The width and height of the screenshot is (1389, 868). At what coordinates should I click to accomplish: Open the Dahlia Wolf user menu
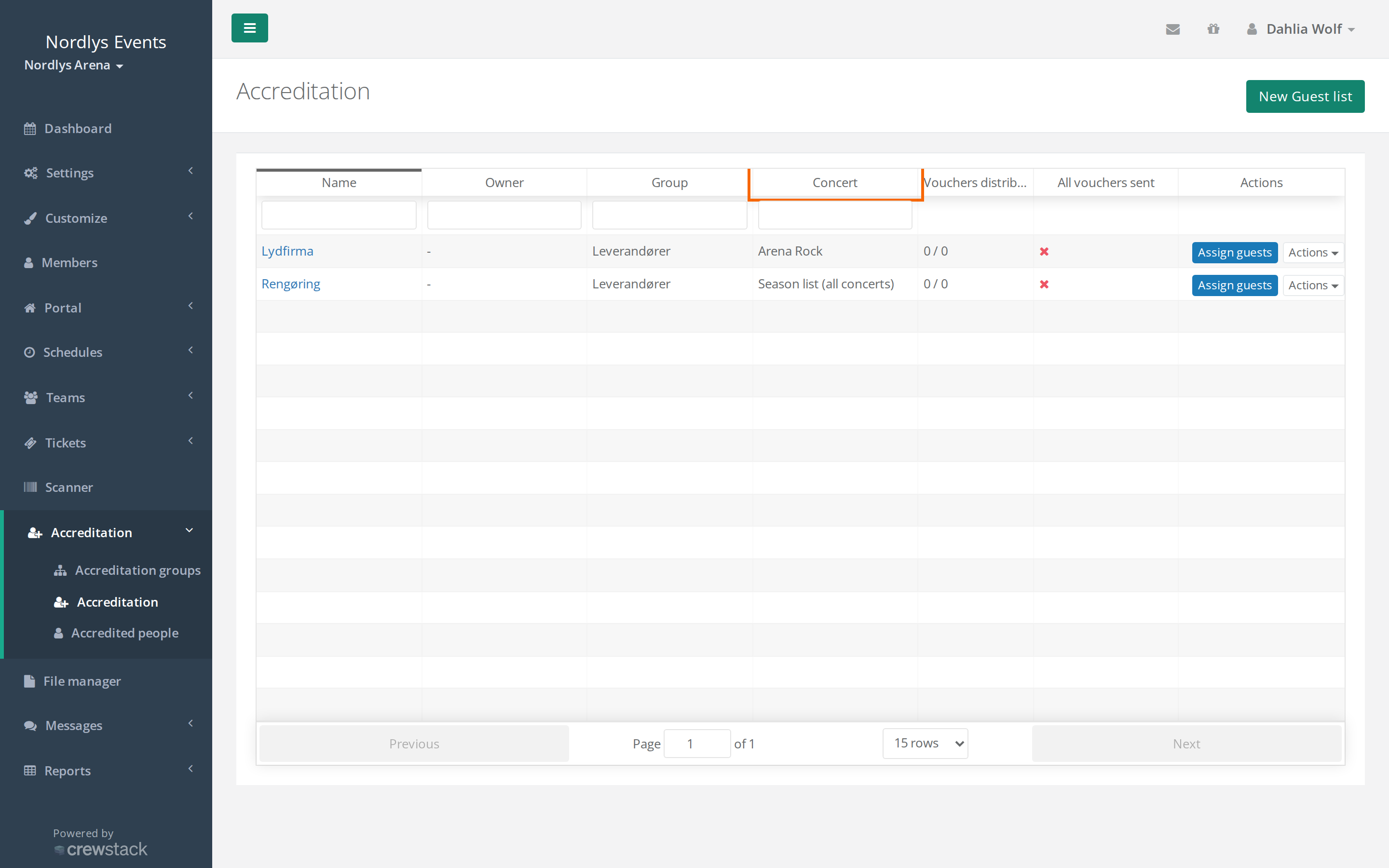[1301, 29]
